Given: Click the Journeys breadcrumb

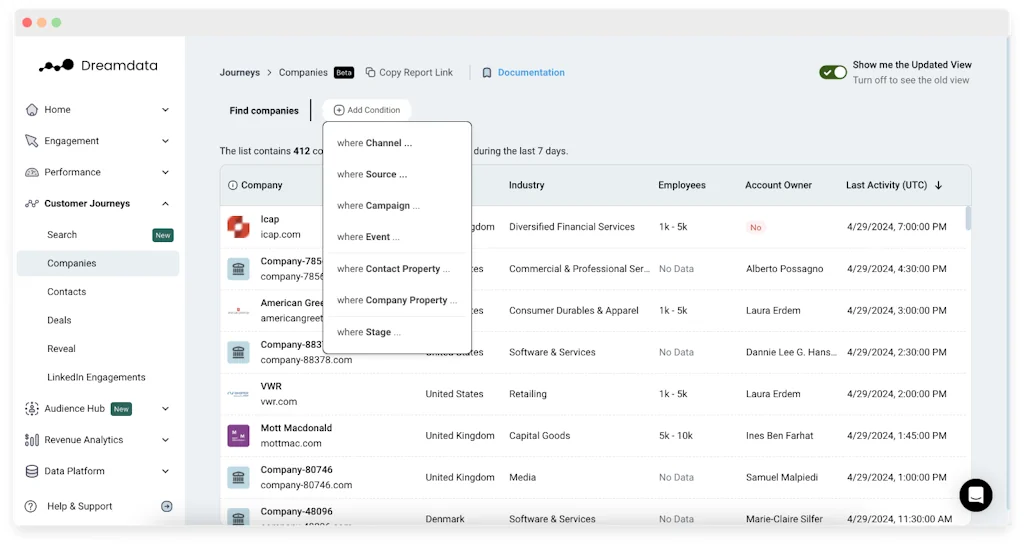Looking at the screenshot, I should (x=240, y=72).
